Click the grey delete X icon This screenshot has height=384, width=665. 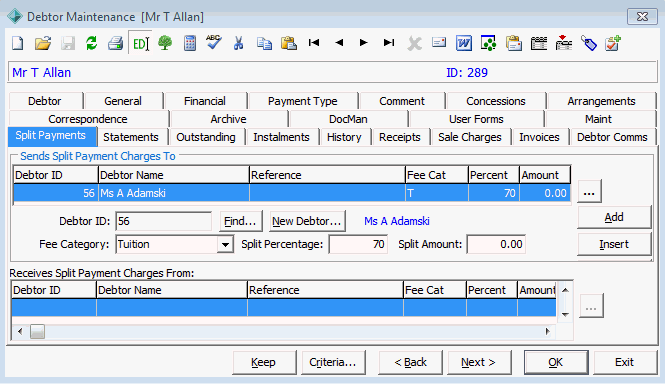coord(414,44)
